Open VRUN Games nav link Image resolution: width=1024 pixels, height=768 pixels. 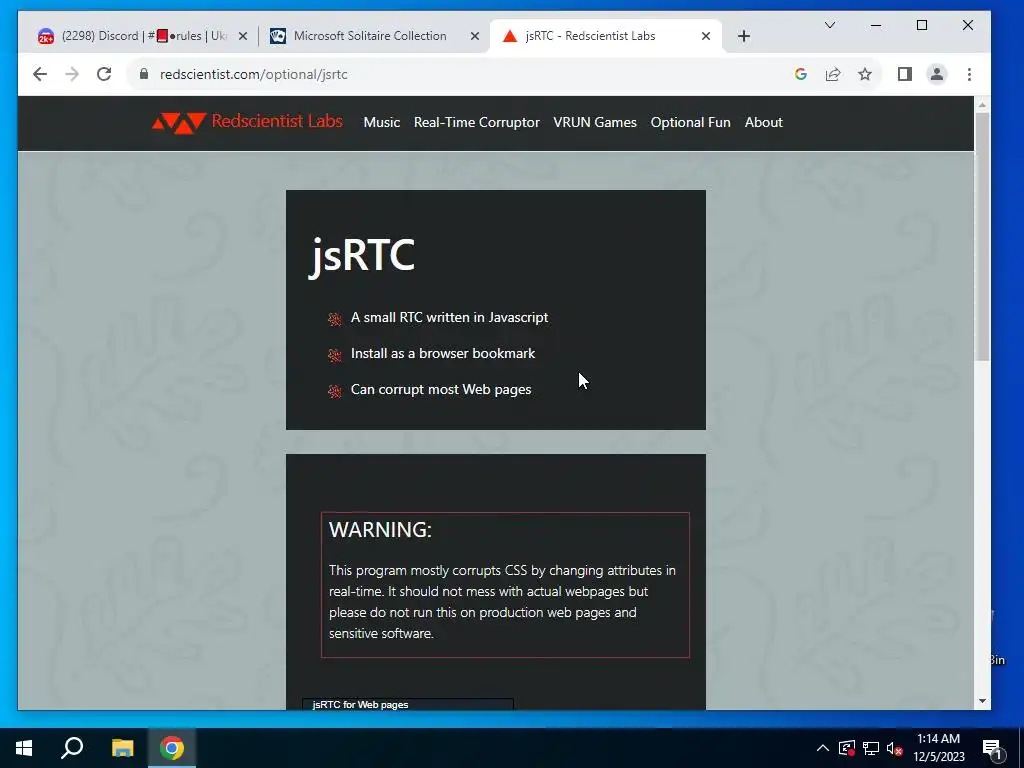click(x=594, y=123)
